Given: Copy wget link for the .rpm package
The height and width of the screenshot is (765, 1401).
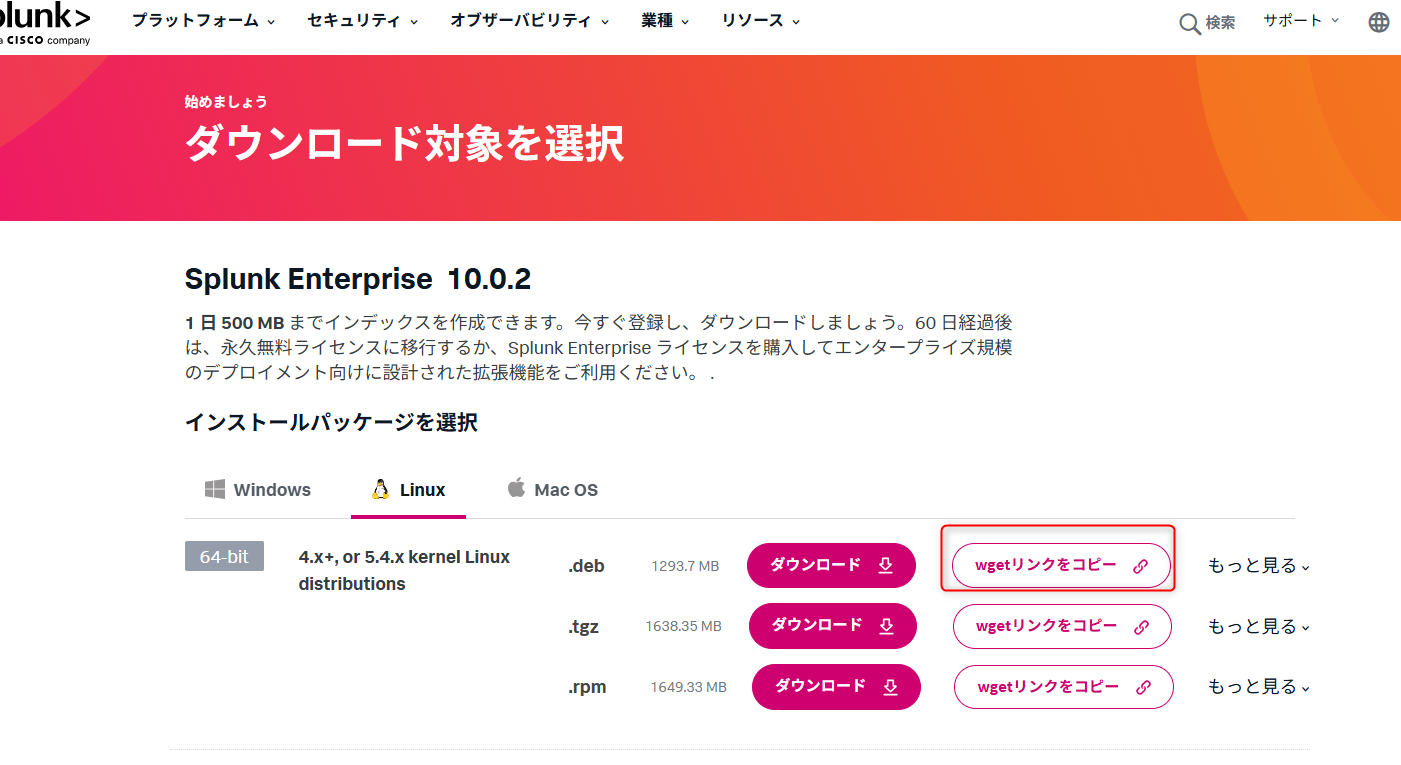Looking at the screenshot, I should point(1062,687).
